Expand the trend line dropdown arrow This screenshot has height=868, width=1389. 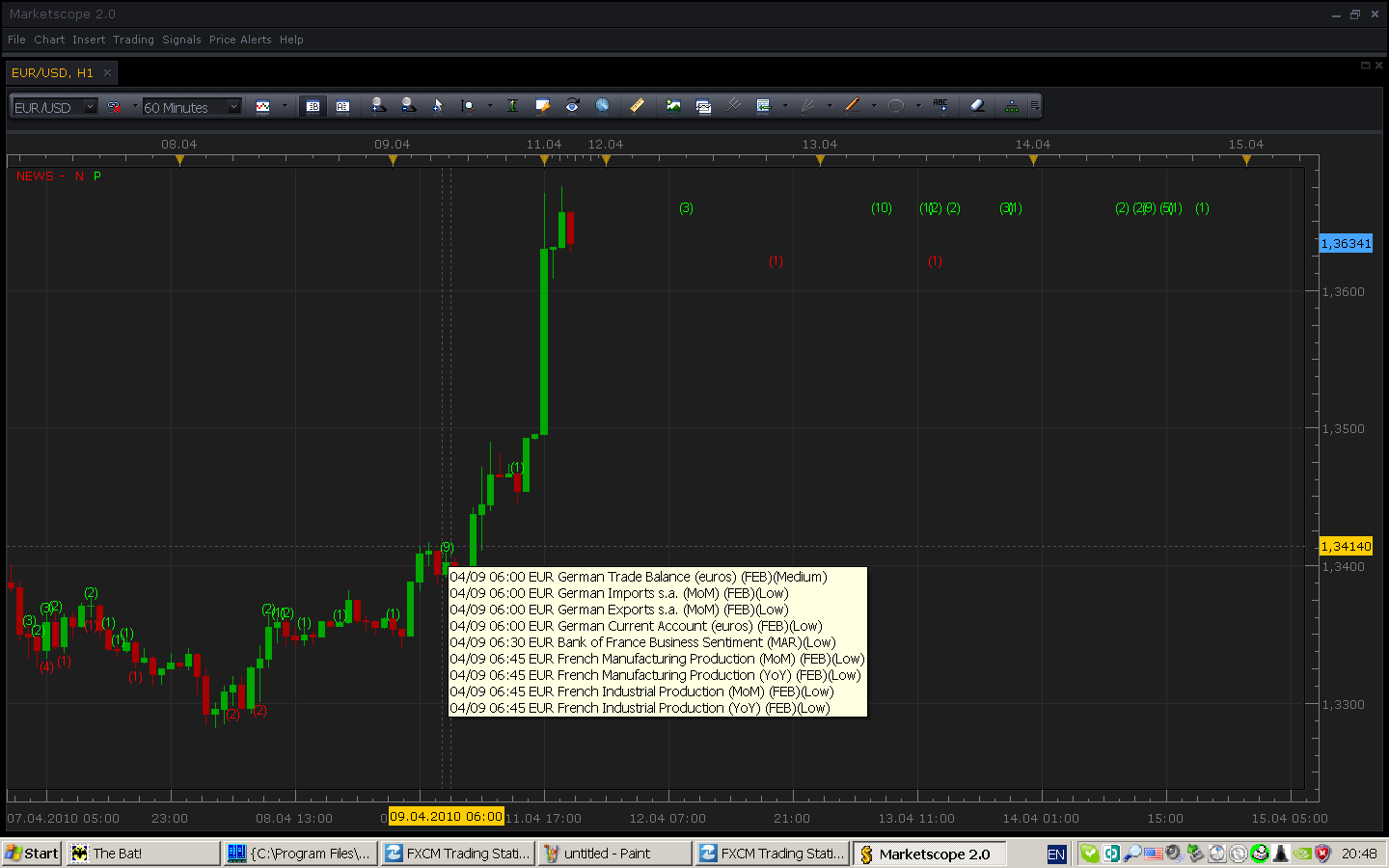874,106
